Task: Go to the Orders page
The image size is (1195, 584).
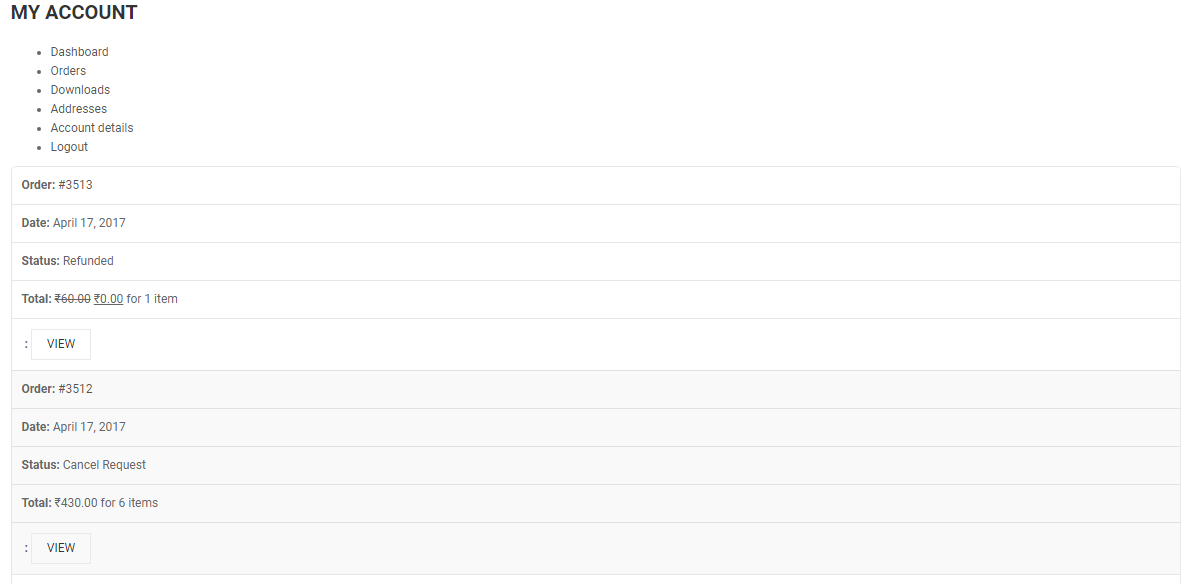Action: (x=68, y=71)
